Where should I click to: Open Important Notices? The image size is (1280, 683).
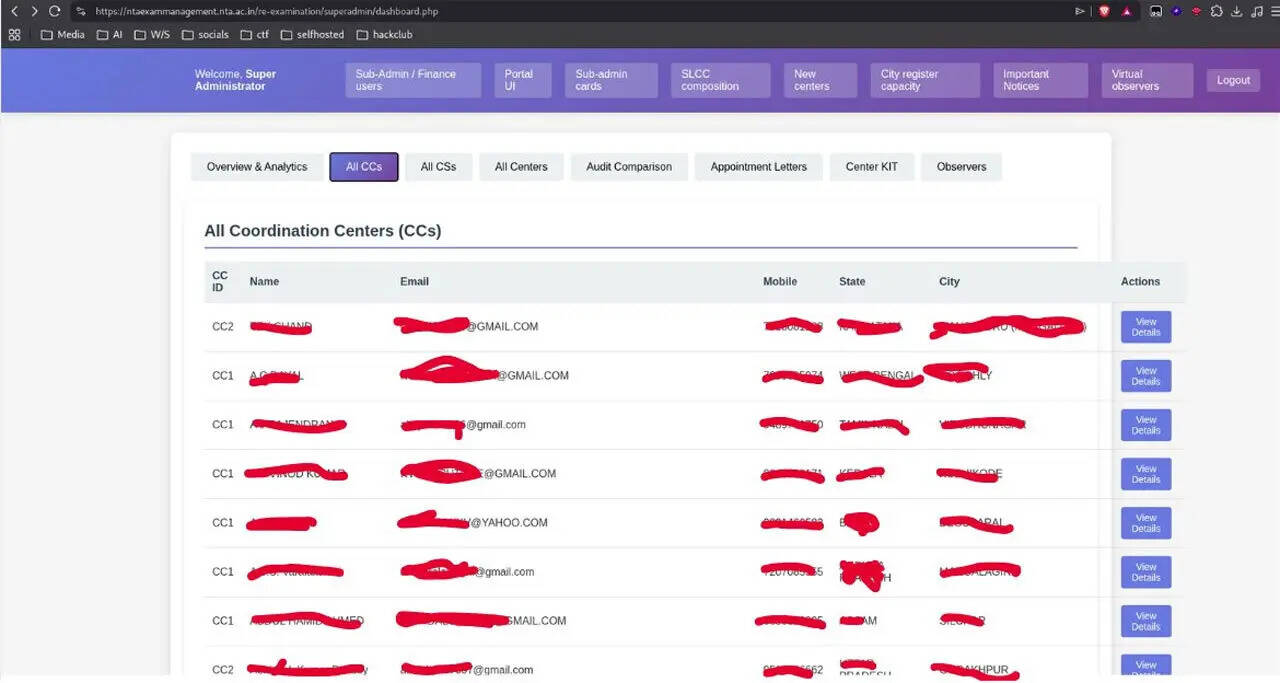pyautogui.click(x=1040, y=80)
